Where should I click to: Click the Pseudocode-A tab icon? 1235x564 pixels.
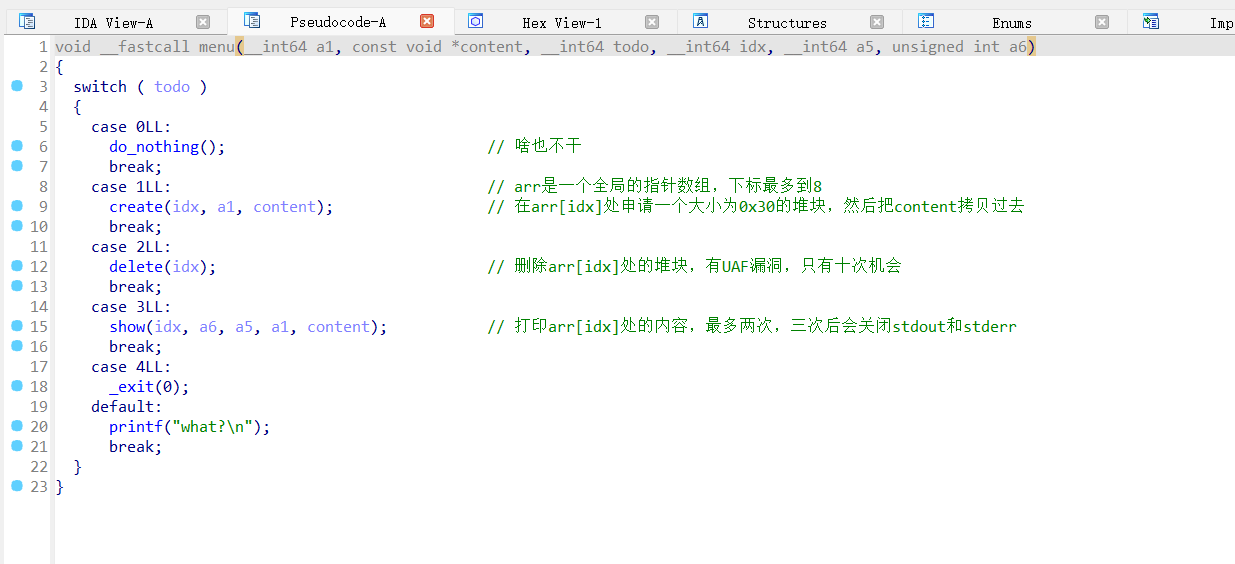[252, 21]
